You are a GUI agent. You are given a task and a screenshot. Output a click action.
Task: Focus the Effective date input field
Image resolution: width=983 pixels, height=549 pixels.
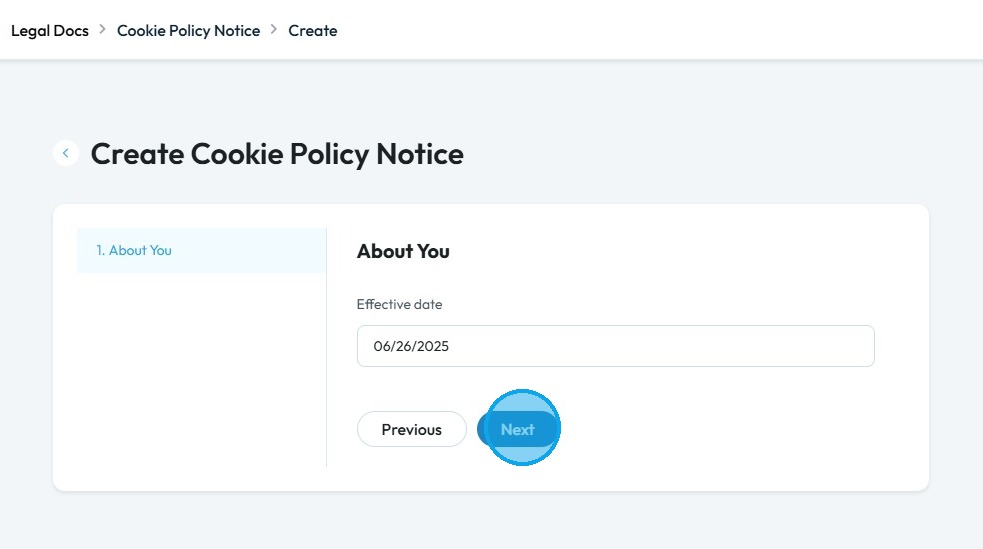coord(615,346)
